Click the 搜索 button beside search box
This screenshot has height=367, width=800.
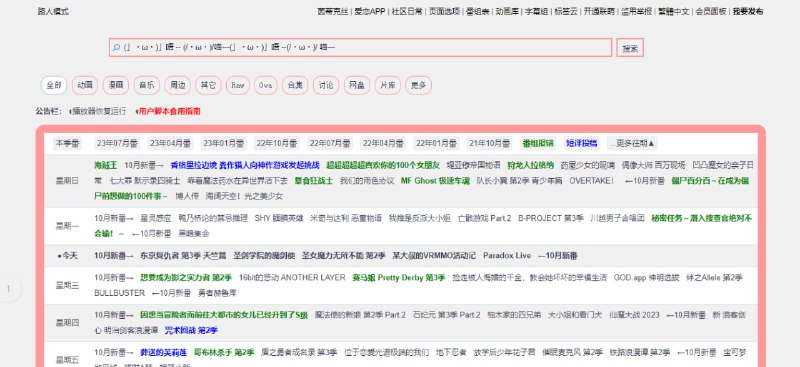[x=630, y=48]
